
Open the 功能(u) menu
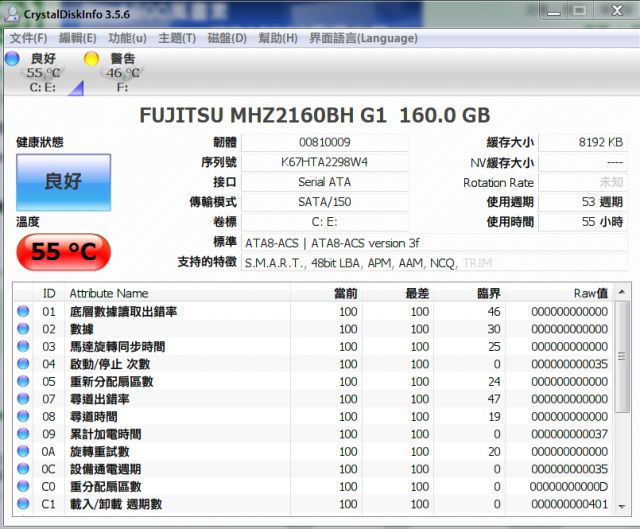tap(127, 38)
